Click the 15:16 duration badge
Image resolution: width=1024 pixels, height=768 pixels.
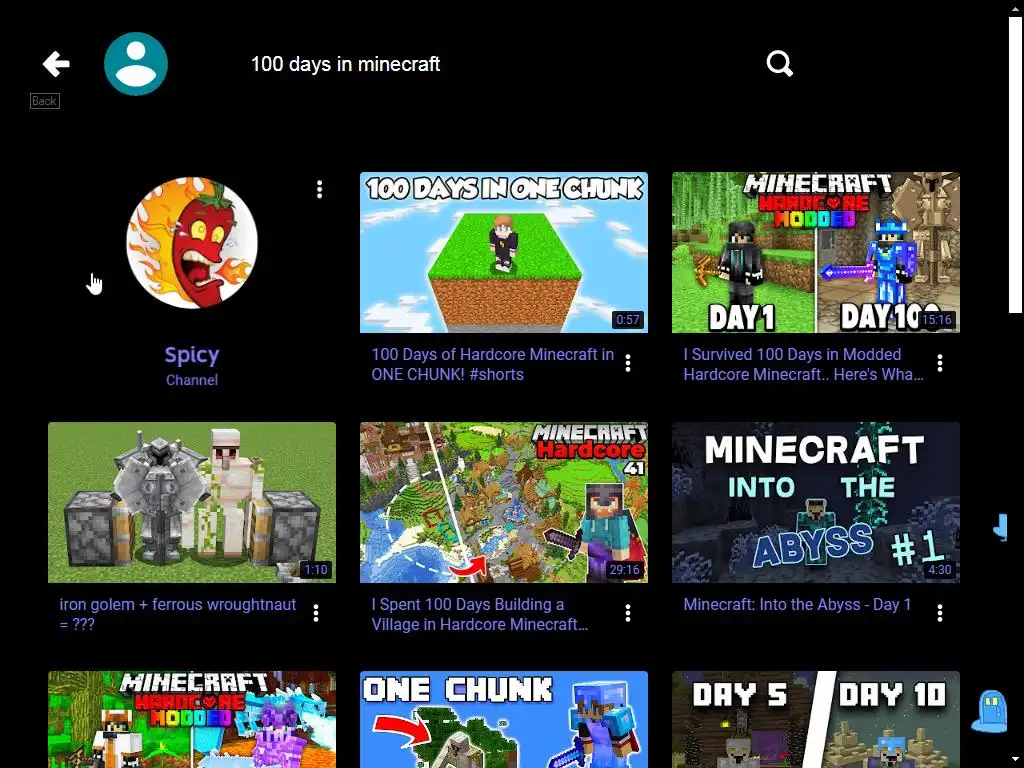(936, 319)
